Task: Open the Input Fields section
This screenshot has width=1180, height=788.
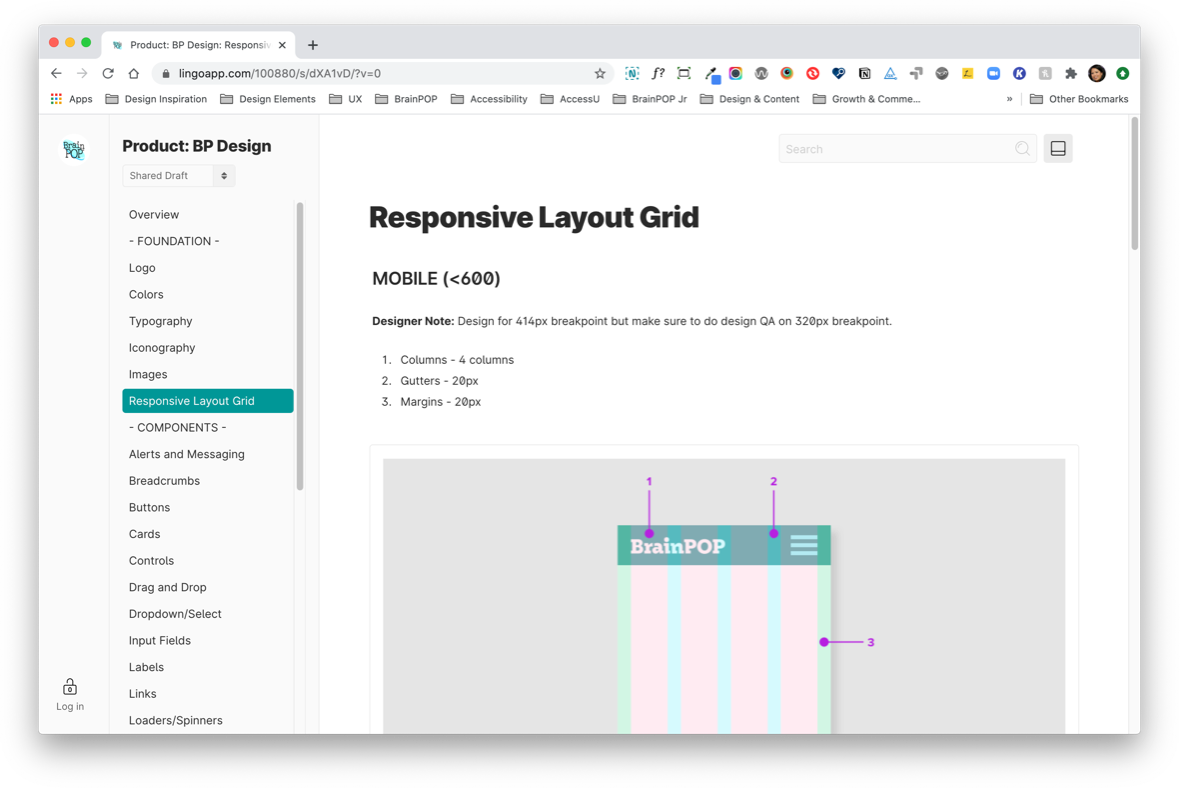Action: 160,640
